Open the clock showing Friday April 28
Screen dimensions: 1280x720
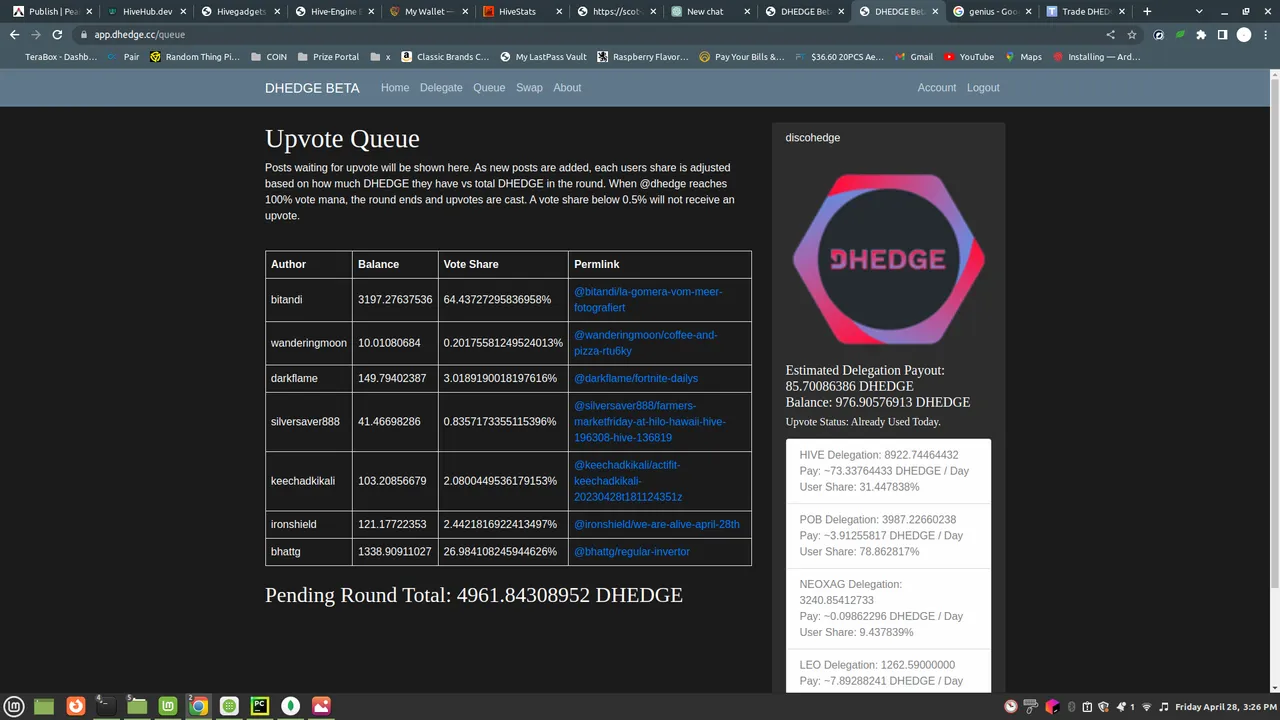1226,707
